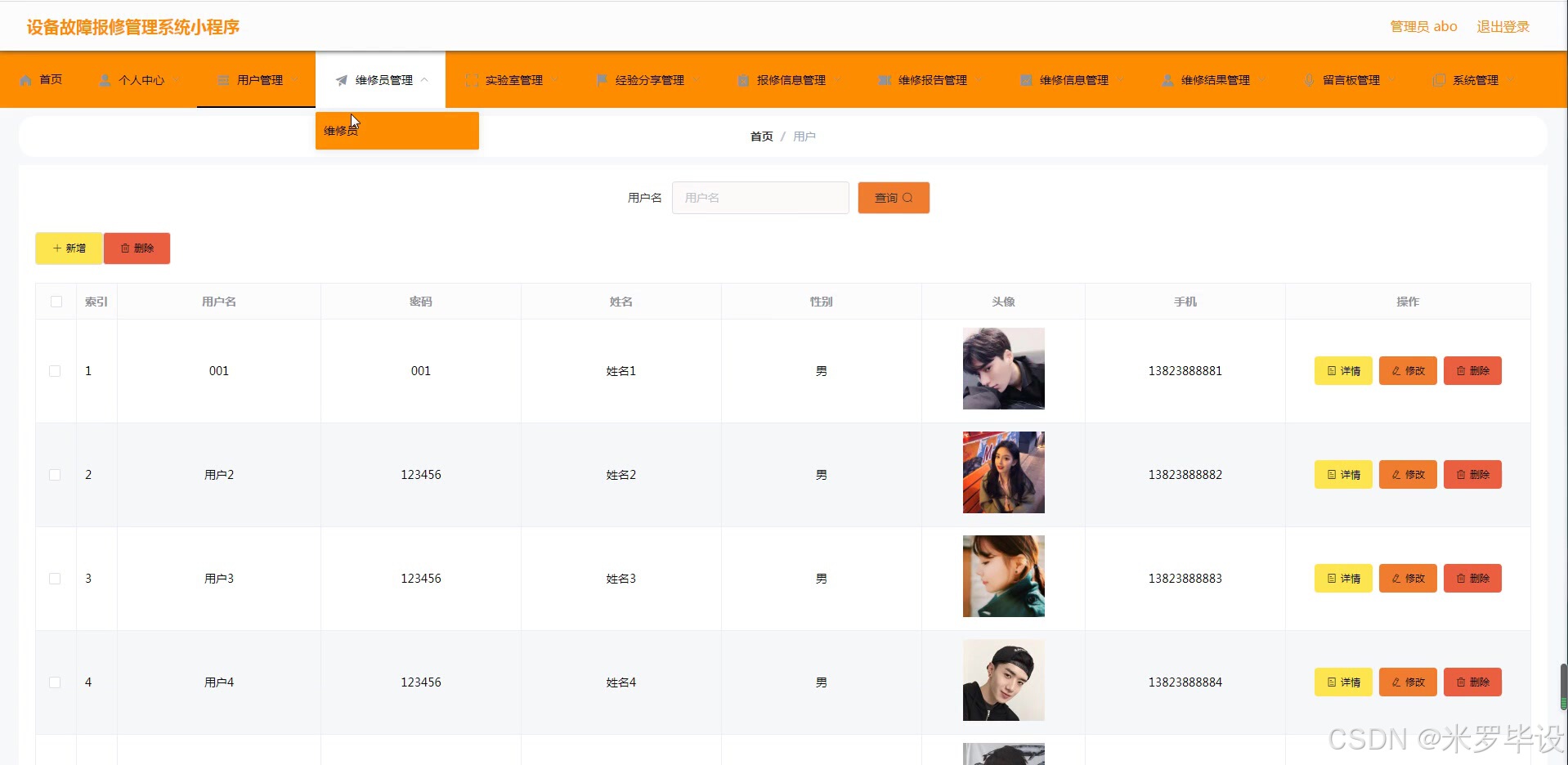Click pencil icon in 用户4 修改 button
The image size is (1568, 765).
(1396, 682)
